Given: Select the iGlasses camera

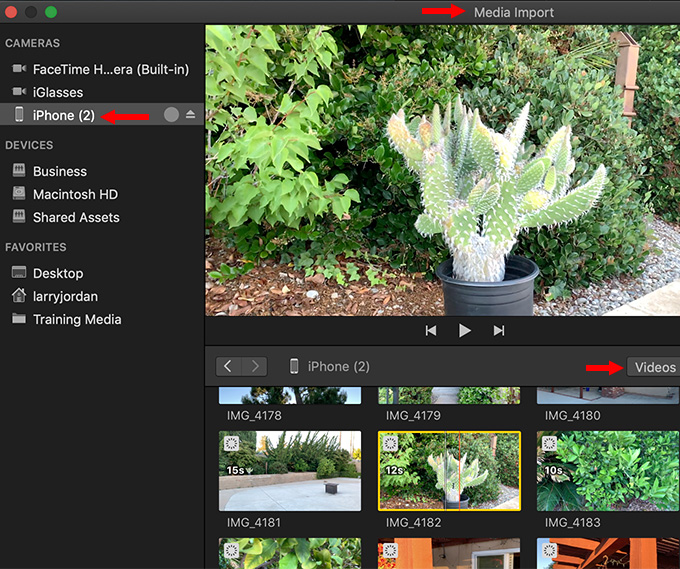Looking at the screenshot, I should tap(102, 92).
